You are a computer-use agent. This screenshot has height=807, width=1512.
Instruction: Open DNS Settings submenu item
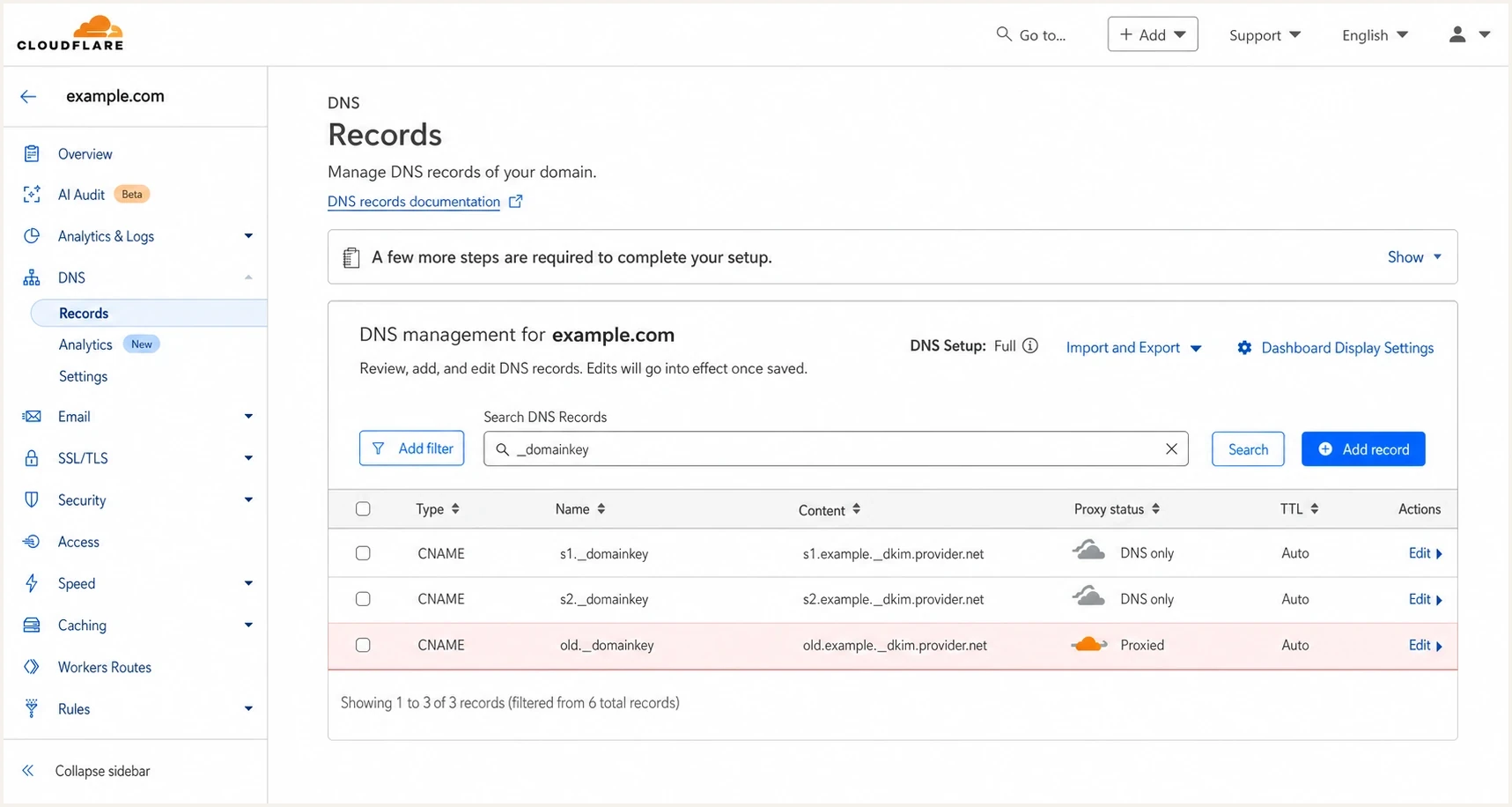click(x=83, y=376)
